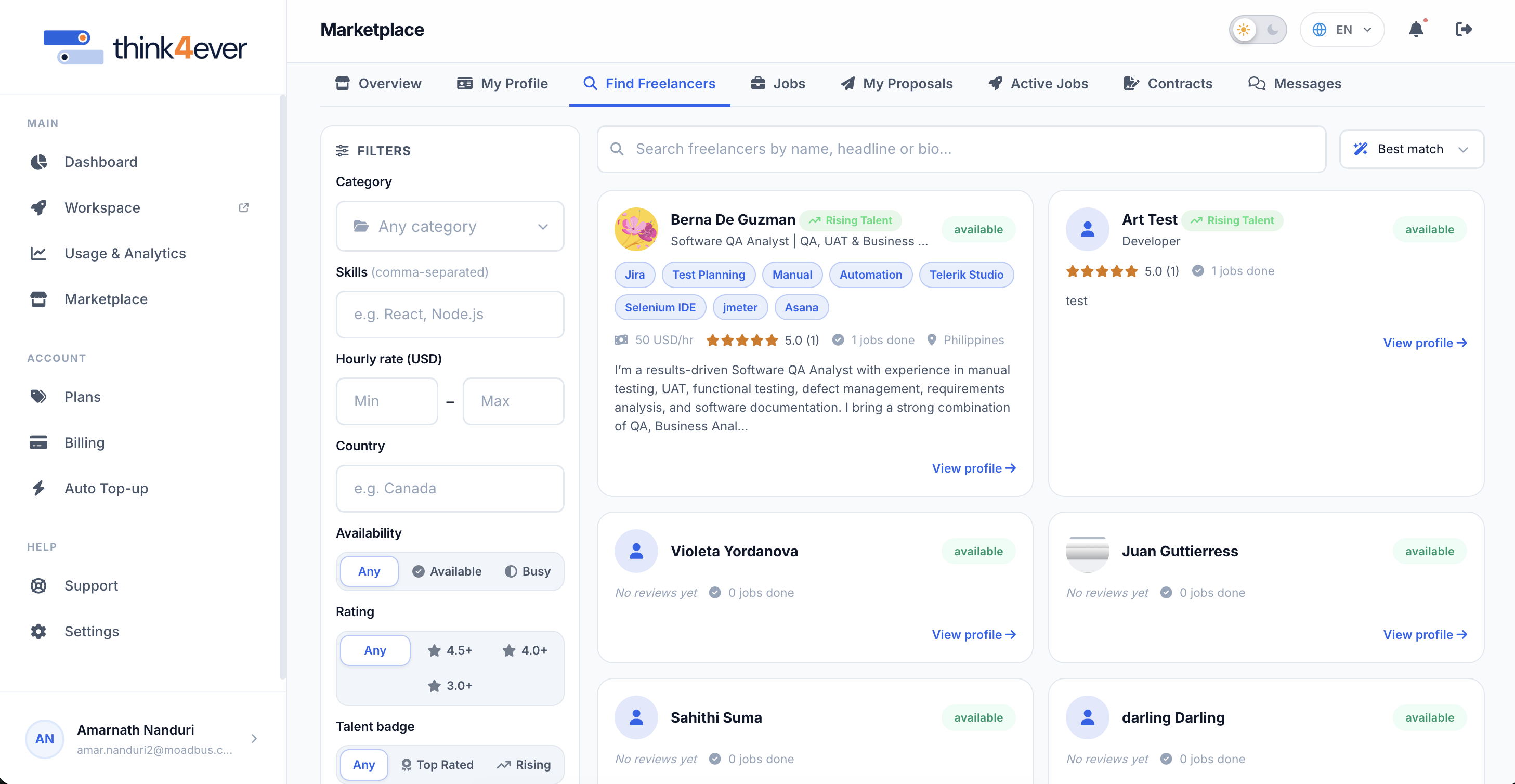Click the think4ever logo
Viewport: 1515px width, 784px height.
(x=145, y=47)
